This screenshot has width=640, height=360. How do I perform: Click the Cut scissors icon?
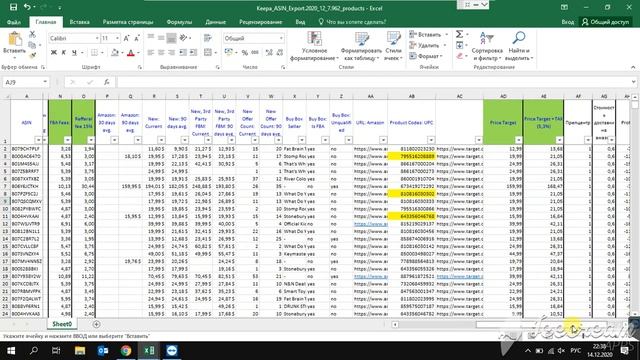click(x=32, y=35)
